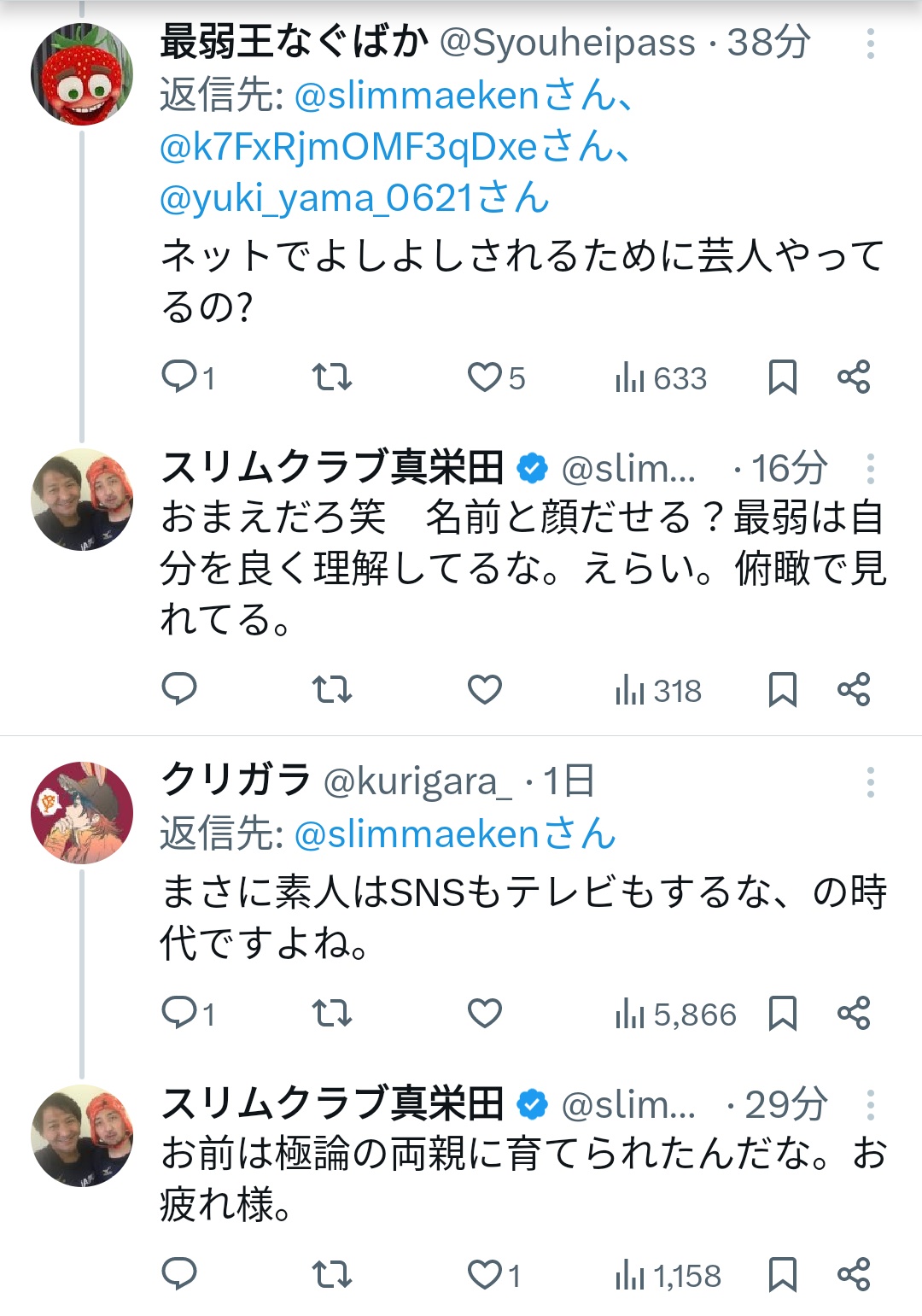Bookmark the tweet with 633 views

click(782, 377)
